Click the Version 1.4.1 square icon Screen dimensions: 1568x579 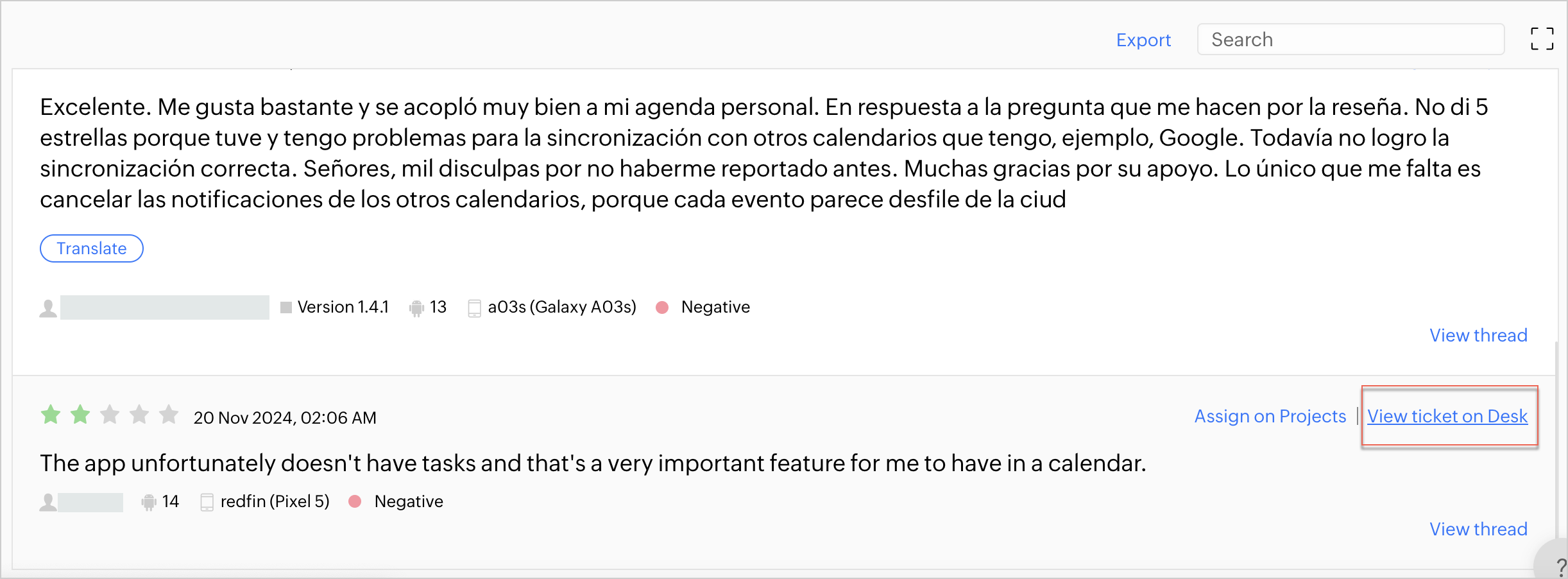coord(286,307)
